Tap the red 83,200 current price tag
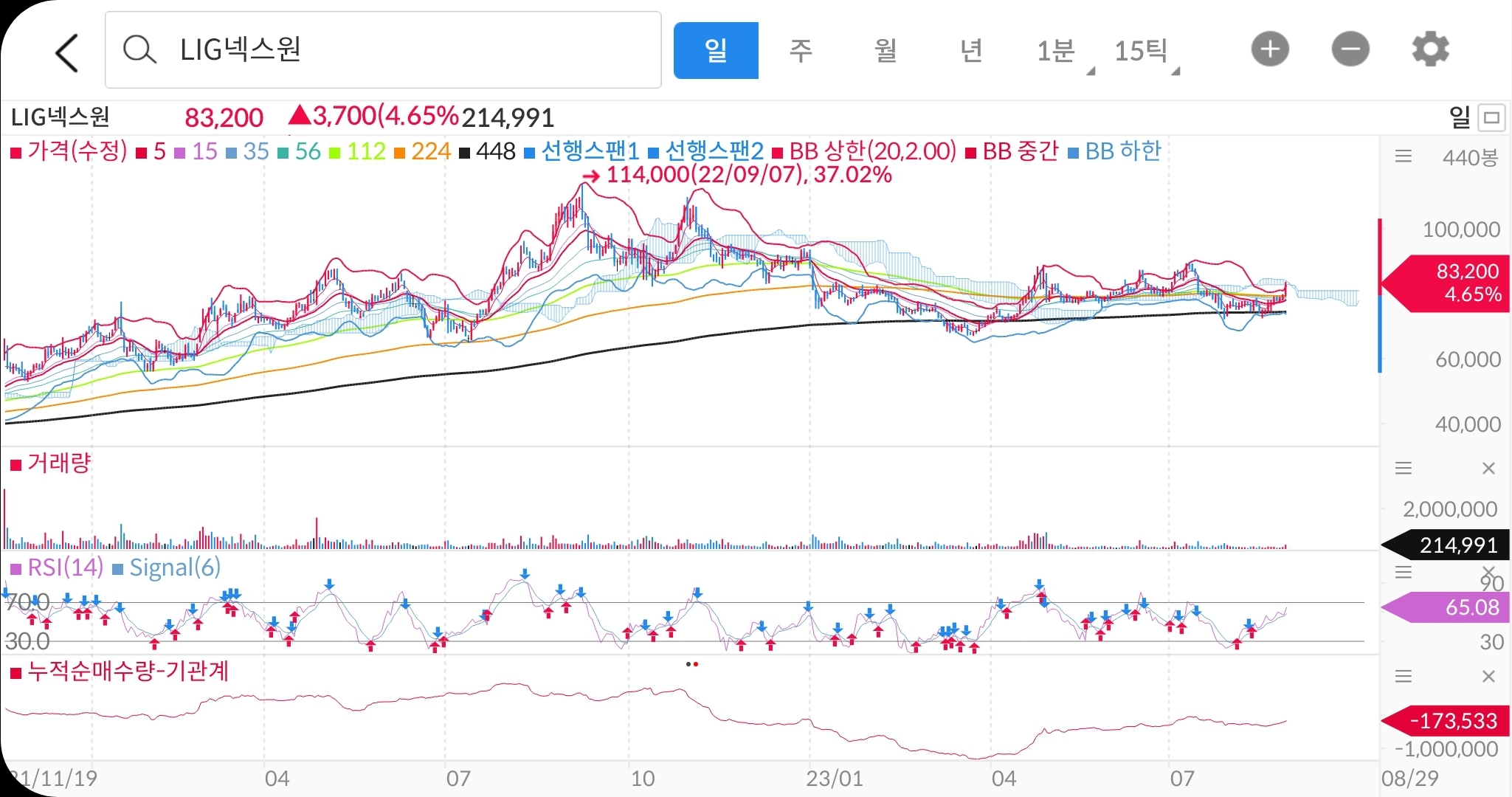The height and width of the screenshot is (797, 1512). tap(1445, 283)
